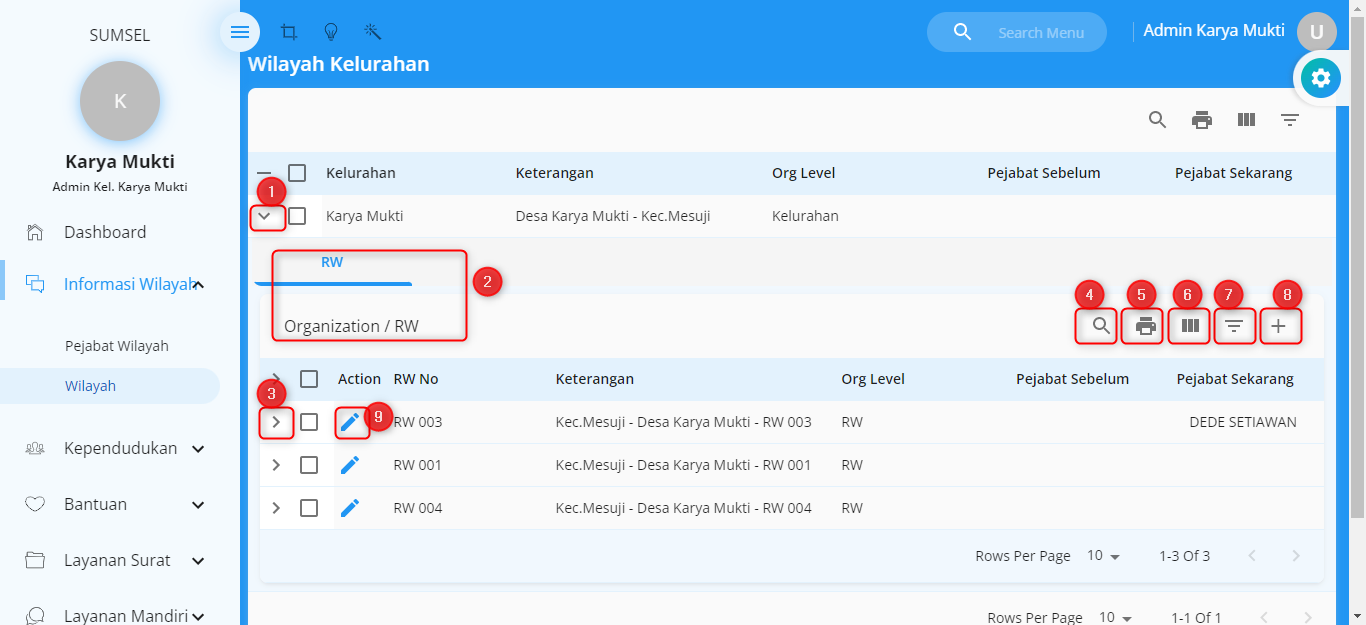The width and height of the screenshot is (1366, 625).
Task: Open RW table Rows Per Page dropdown
Action: point(1104,556)
